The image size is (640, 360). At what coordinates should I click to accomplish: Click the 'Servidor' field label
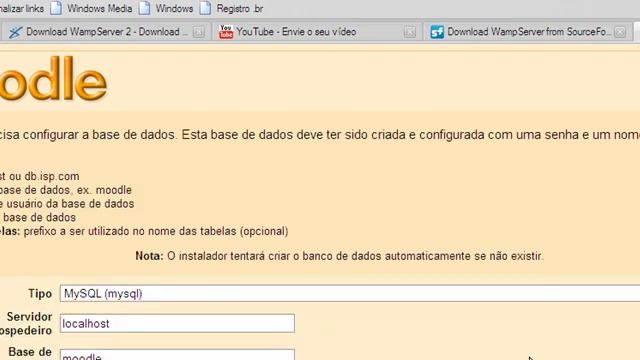(29, 317)
